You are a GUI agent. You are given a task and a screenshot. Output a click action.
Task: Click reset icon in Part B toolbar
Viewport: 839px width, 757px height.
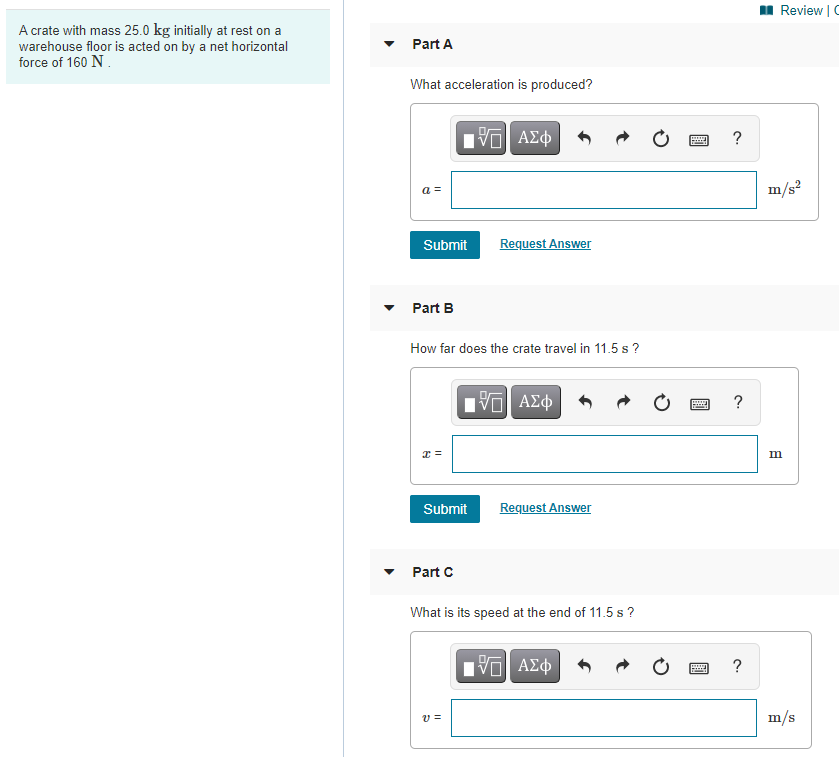pos(662,402)
